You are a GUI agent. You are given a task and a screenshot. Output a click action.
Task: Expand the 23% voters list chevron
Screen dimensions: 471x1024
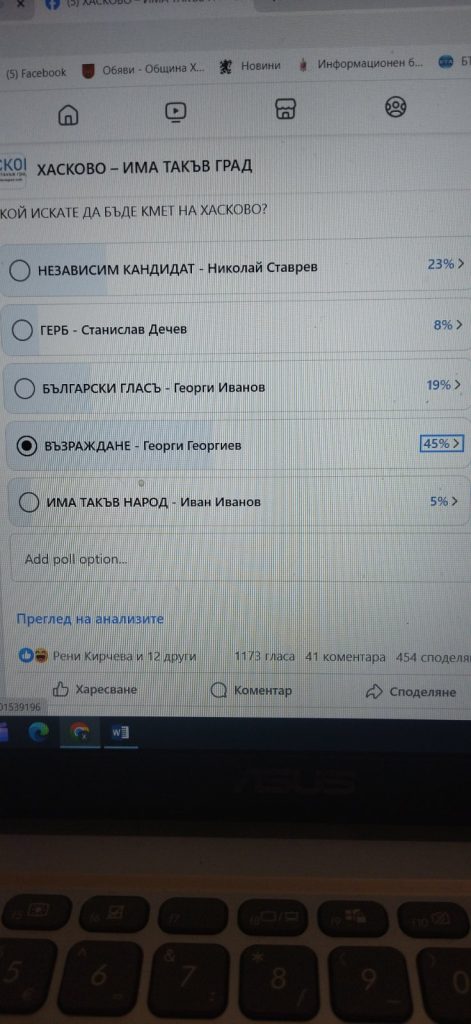tap(461, 264)
